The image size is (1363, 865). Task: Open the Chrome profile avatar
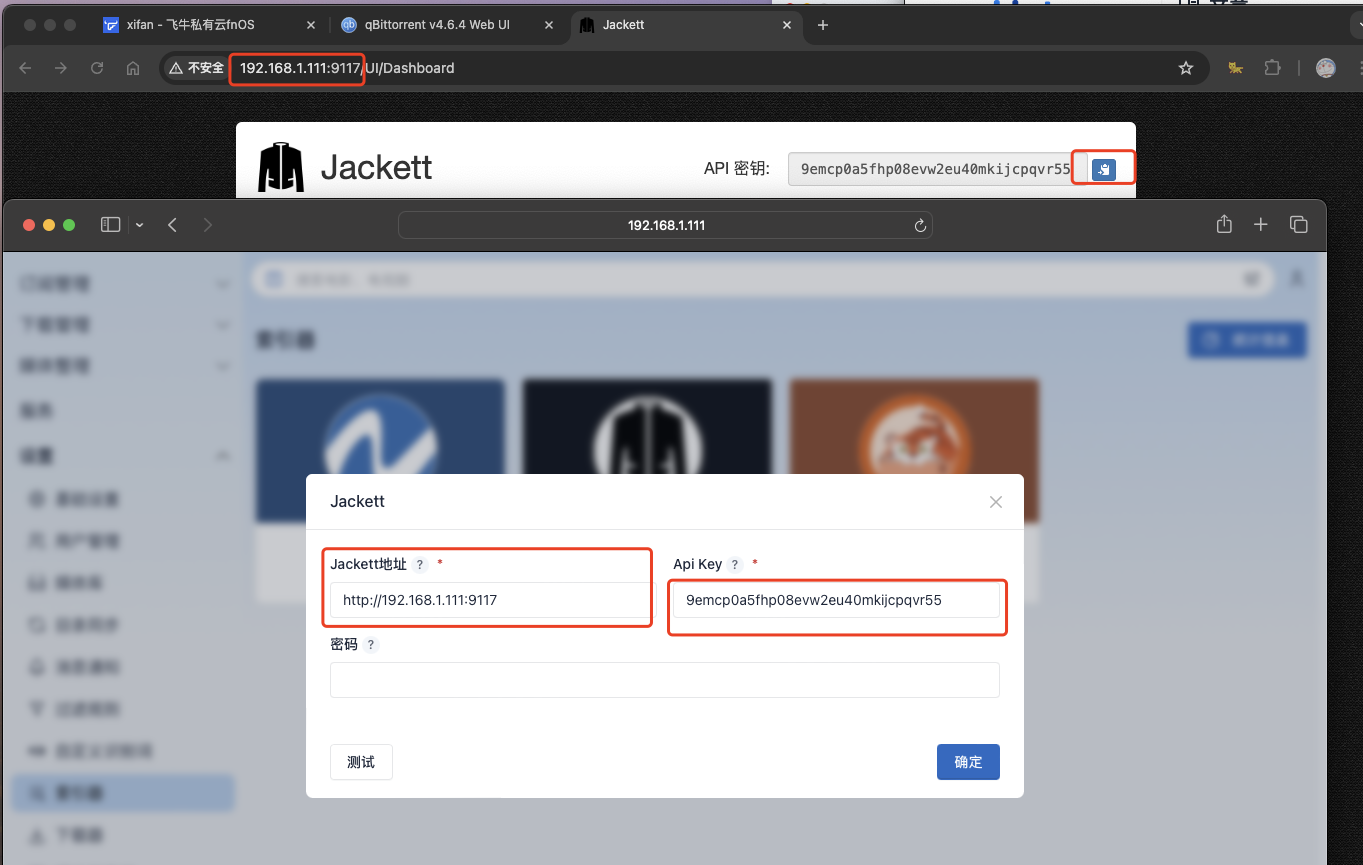point(1326,68)
